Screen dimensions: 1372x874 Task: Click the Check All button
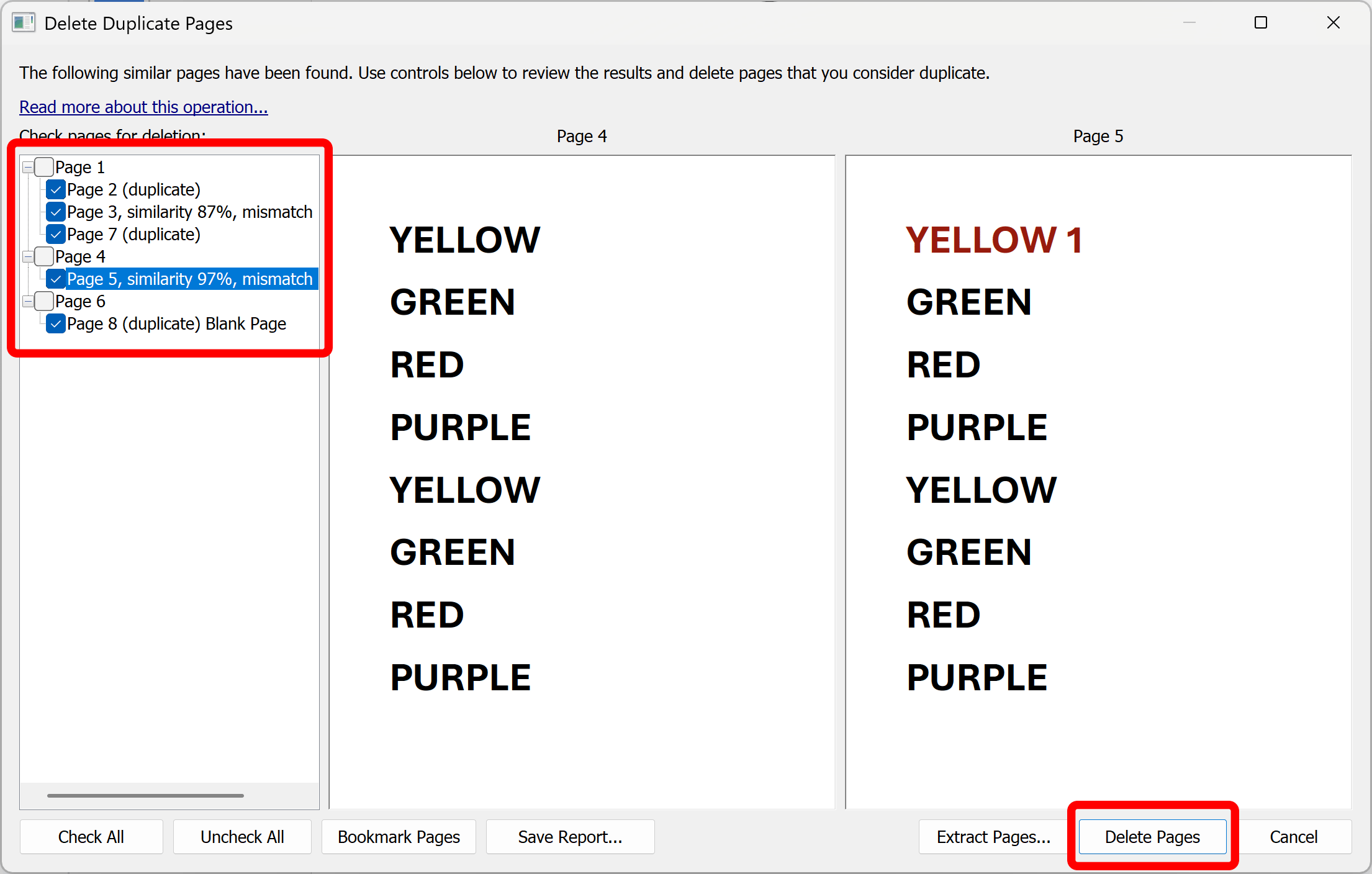pos(91,836)
